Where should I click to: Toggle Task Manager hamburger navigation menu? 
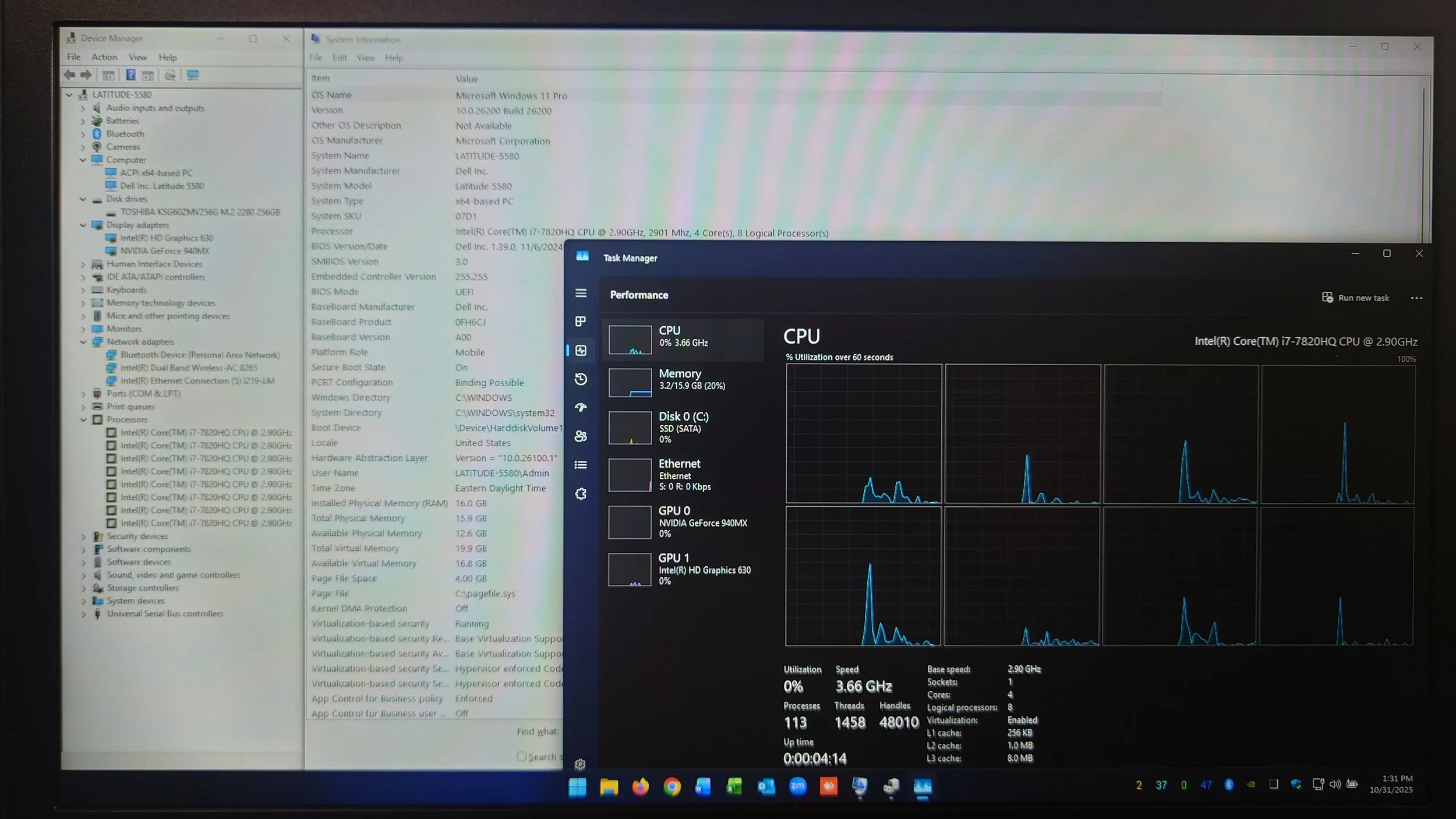point(581,293)
